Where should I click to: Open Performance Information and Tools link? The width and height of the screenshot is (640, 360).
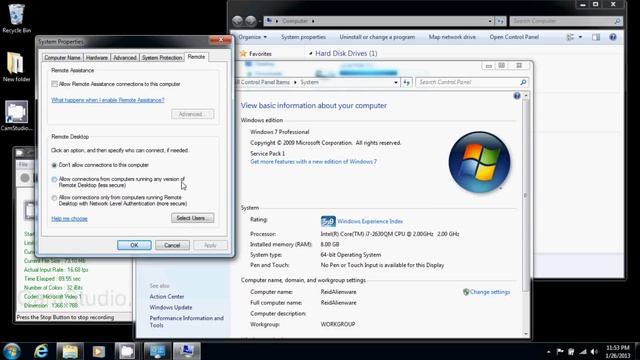tap(187, 322)
